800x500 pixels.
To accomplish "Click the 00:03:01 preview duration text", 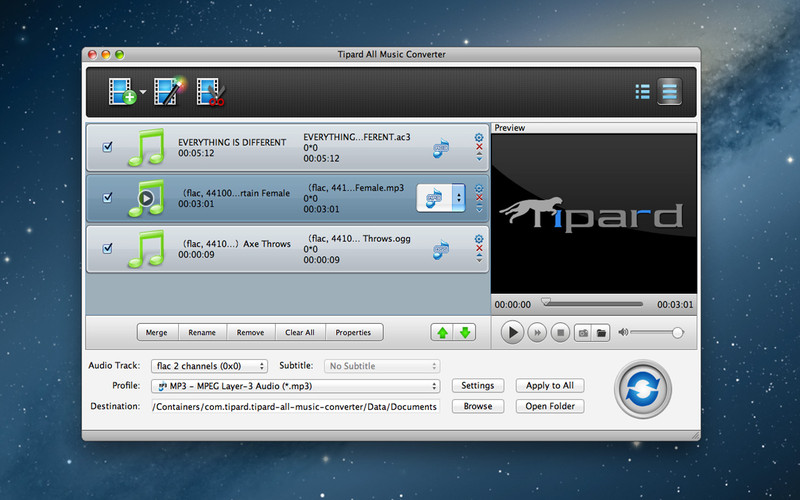I will 675,305.
